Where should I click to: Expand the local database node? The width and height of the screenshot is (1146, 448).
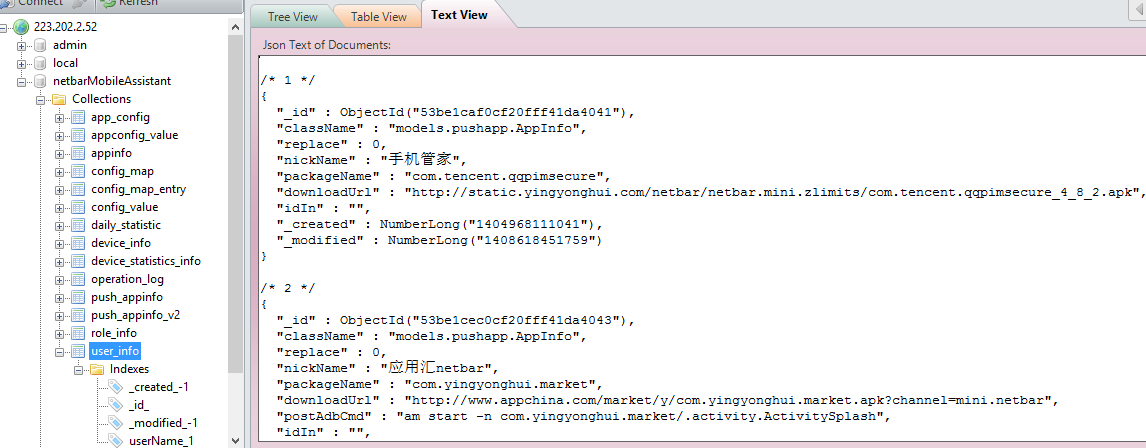pos(22,64)
